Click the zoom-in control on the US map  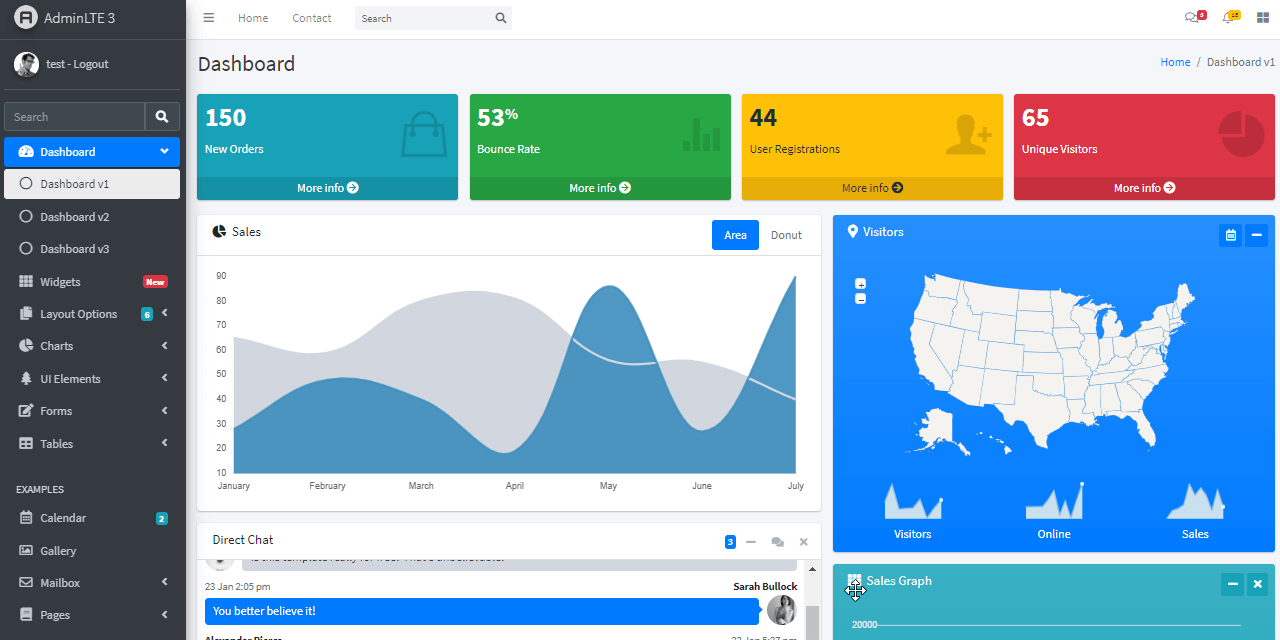pyautogui.click(x=860, y=284)
